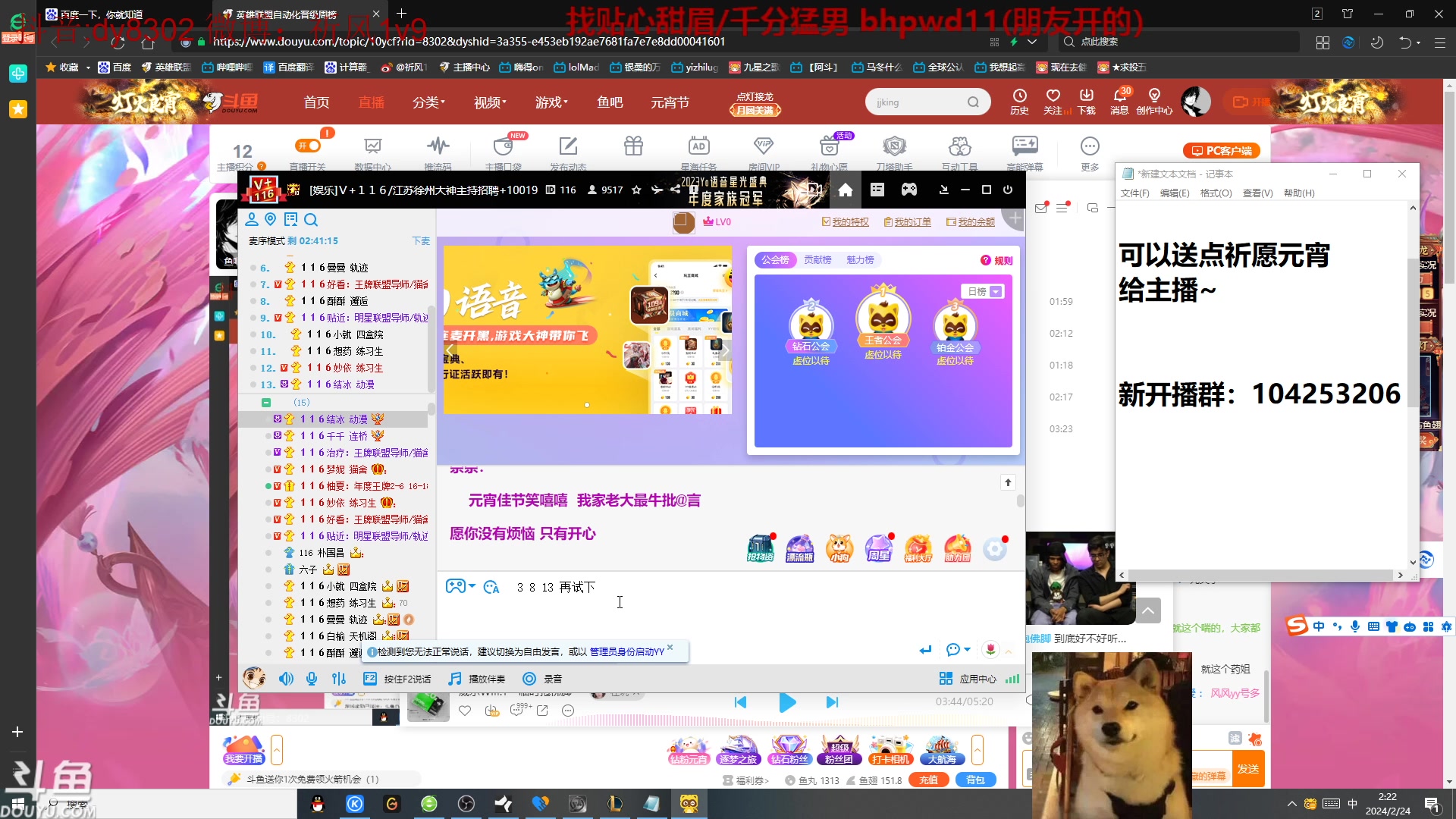Expand the 视频 nav dropdown
Viewport: 1456px width, 819px height.
click(490, 102)
